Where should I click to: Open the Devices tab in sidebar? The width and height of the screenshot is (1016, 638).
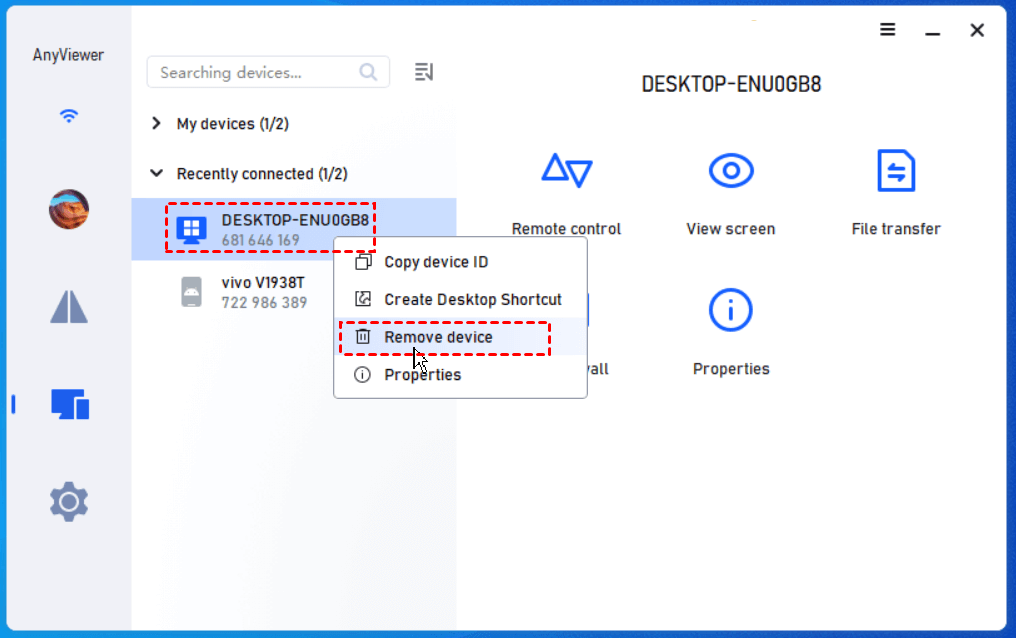[x=70, y=404]
